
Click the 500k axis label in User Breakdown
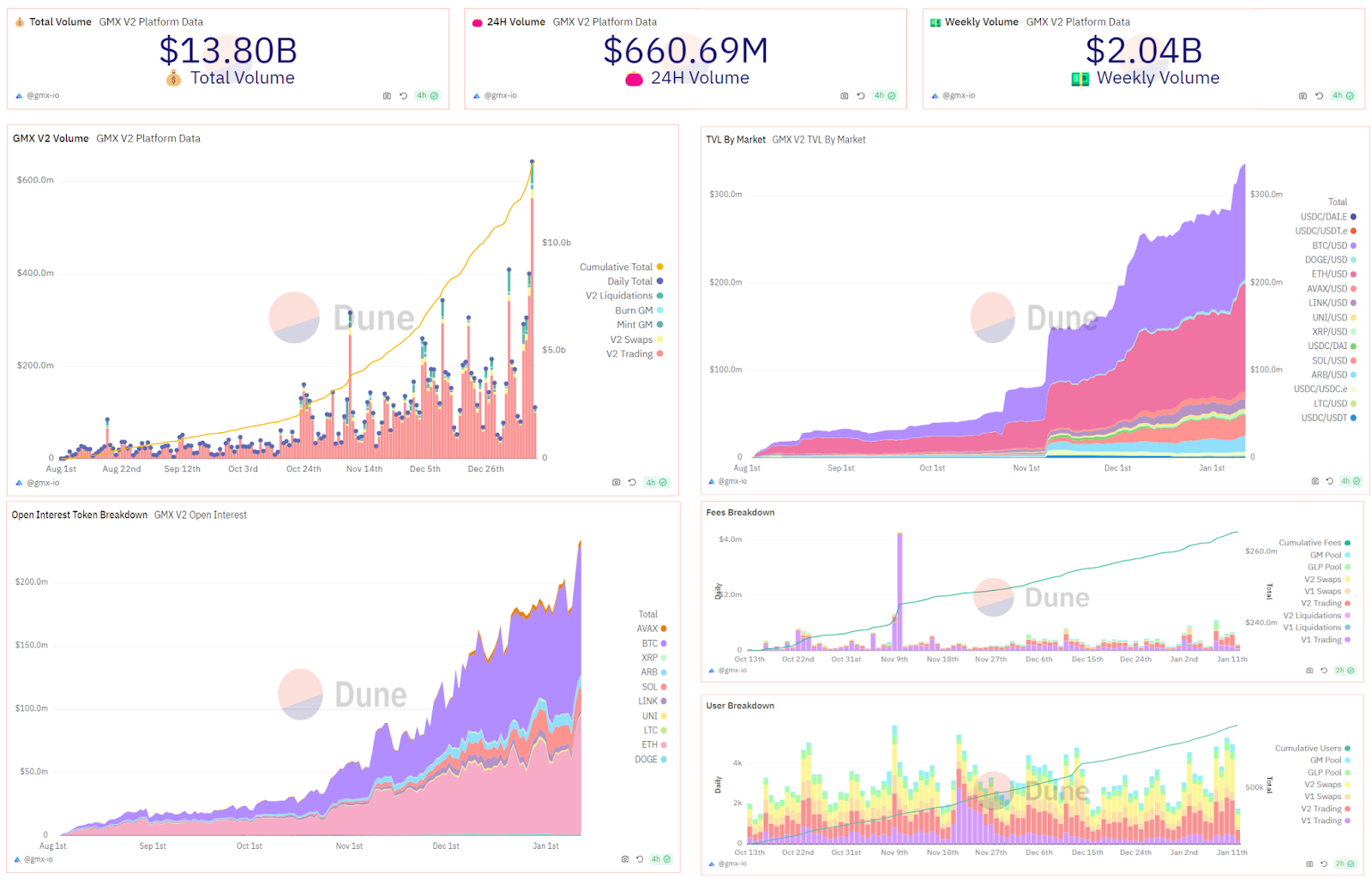(1255, 787)
